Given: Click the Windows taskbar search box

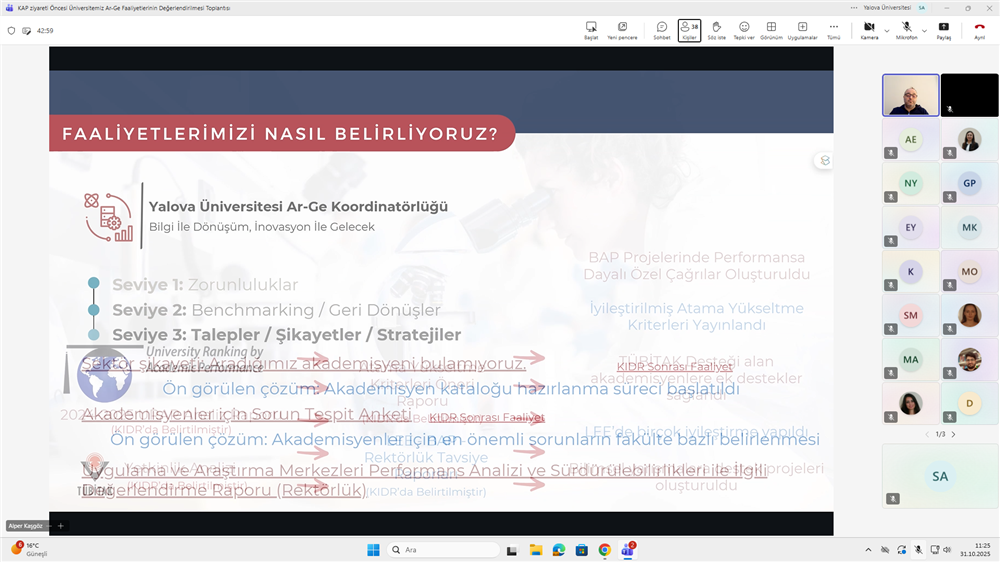Looking at the screenshot, I should coord(444,549).
